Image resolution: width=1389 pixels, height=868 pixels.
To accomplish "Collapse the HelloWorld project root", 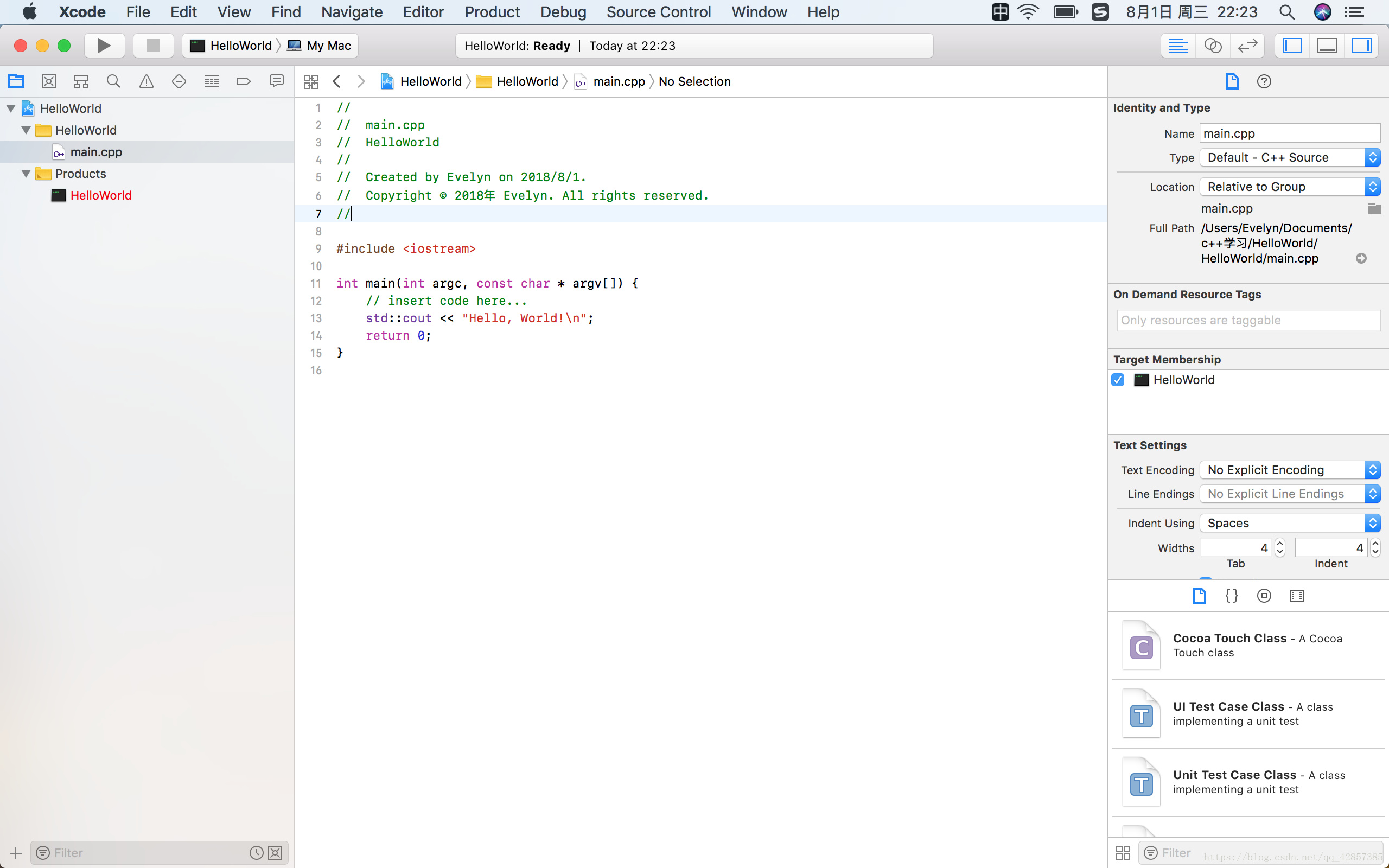I will [11, 108].
